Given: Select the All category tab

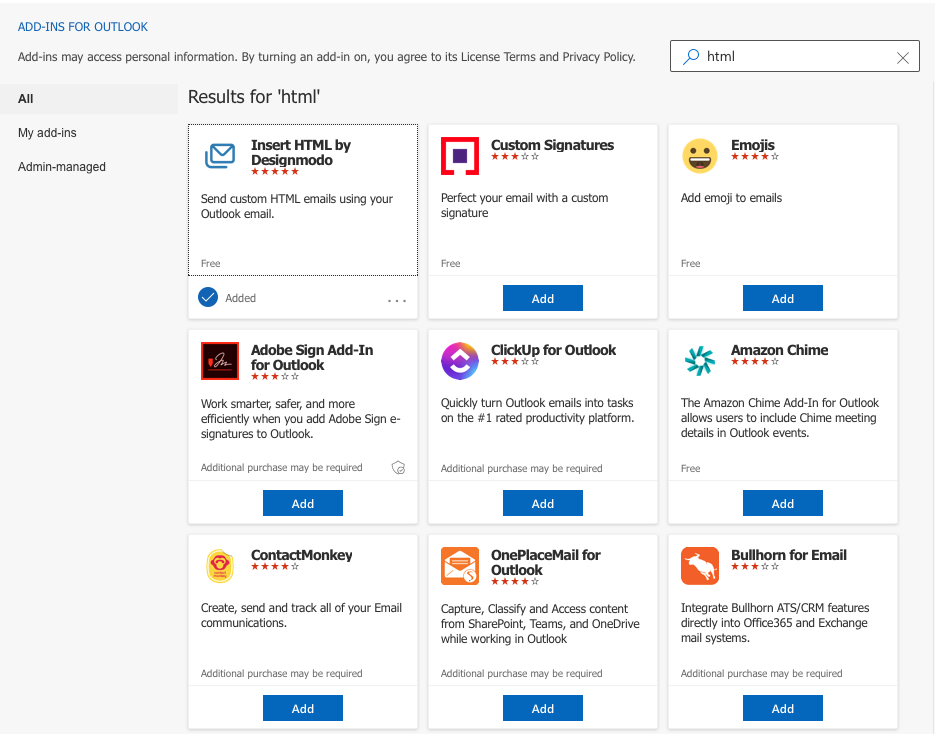Looking at the screenshot, I should tap(89, 99).
